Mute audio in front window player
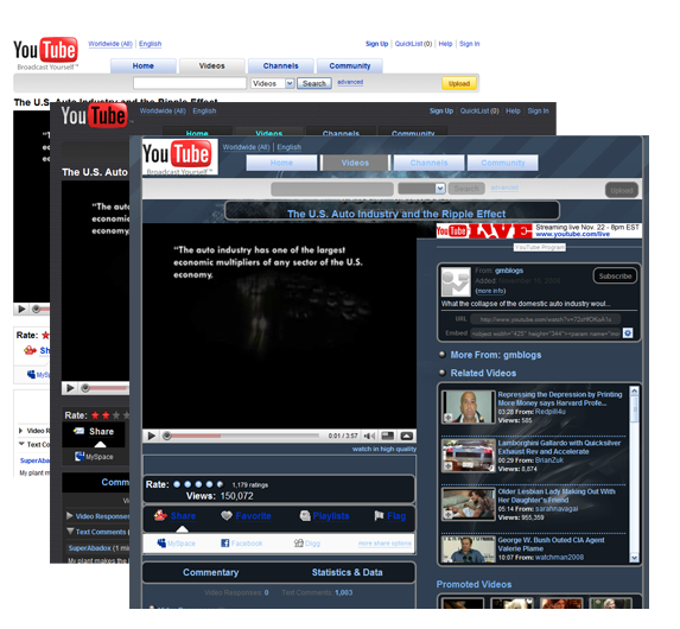The height and width of the screenshot is (629, 680). (369, 436)
